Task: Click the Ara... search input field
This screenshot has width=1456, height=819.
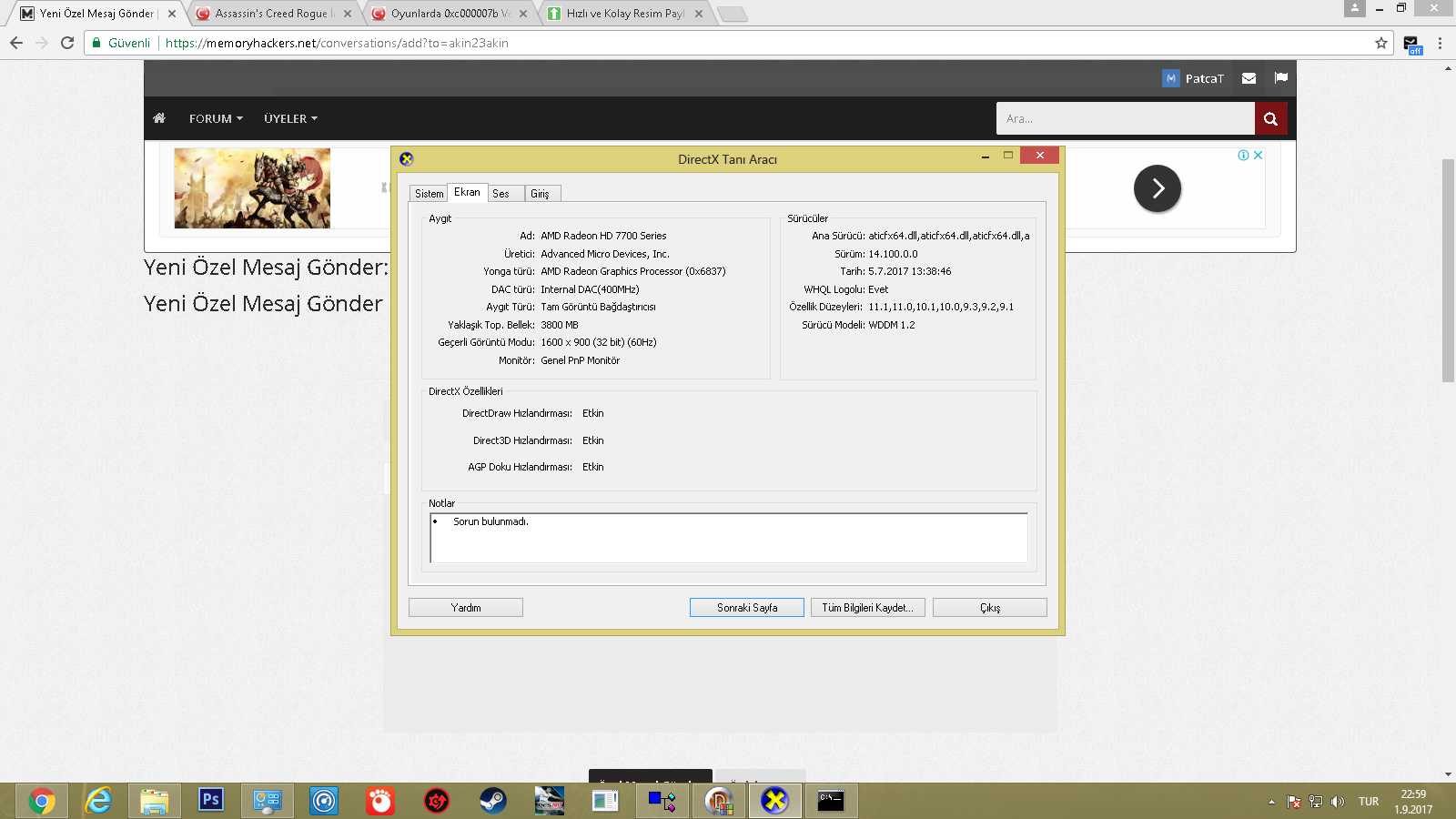Action: pos(1126,118)
